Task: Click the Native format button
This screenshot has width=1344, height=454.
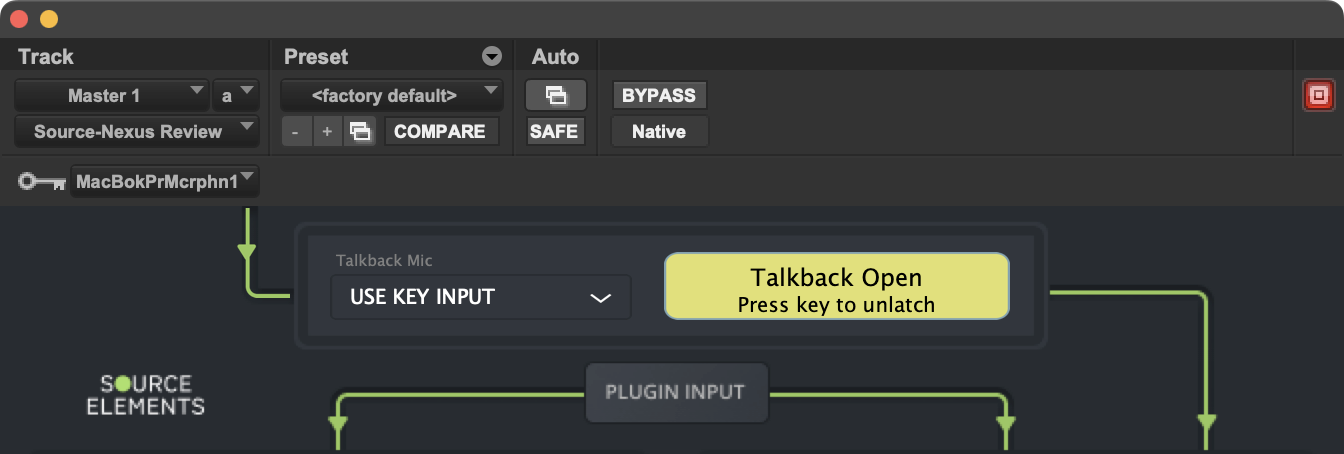Action: click(659, 131)
